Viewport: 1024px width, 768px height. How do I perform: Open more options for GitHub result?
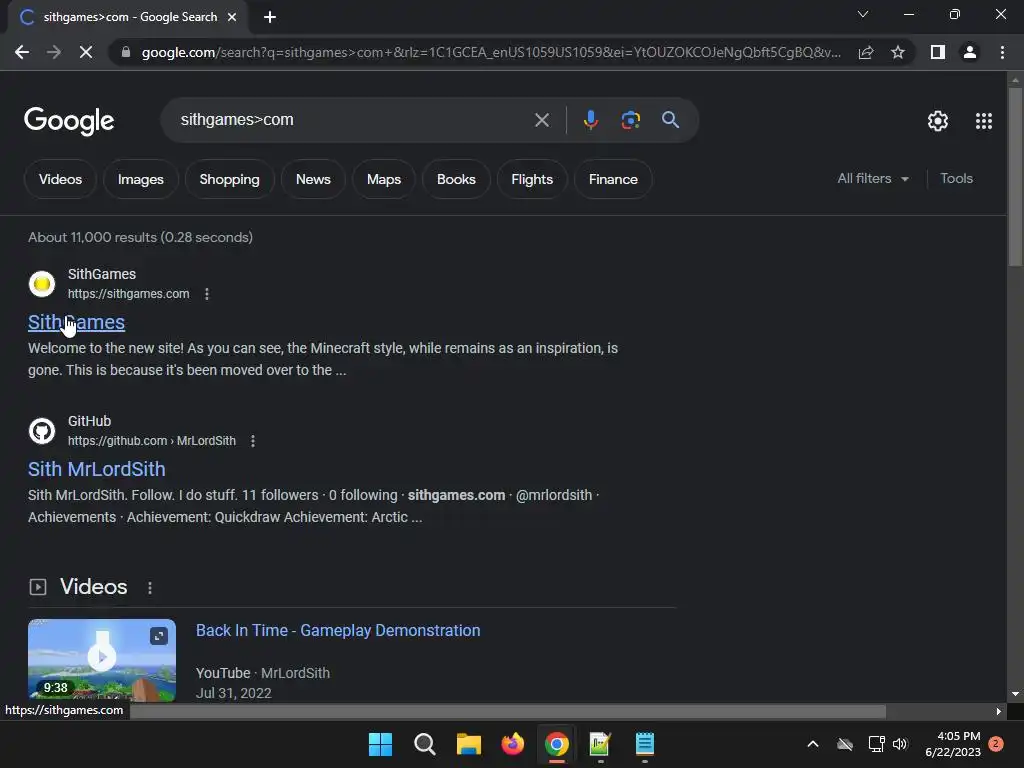coord(253,441)
